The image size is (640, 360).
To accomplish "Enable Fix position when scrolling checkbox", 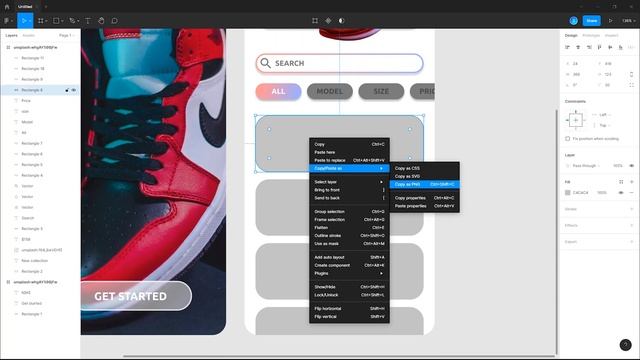I will (x=567, y=139).
